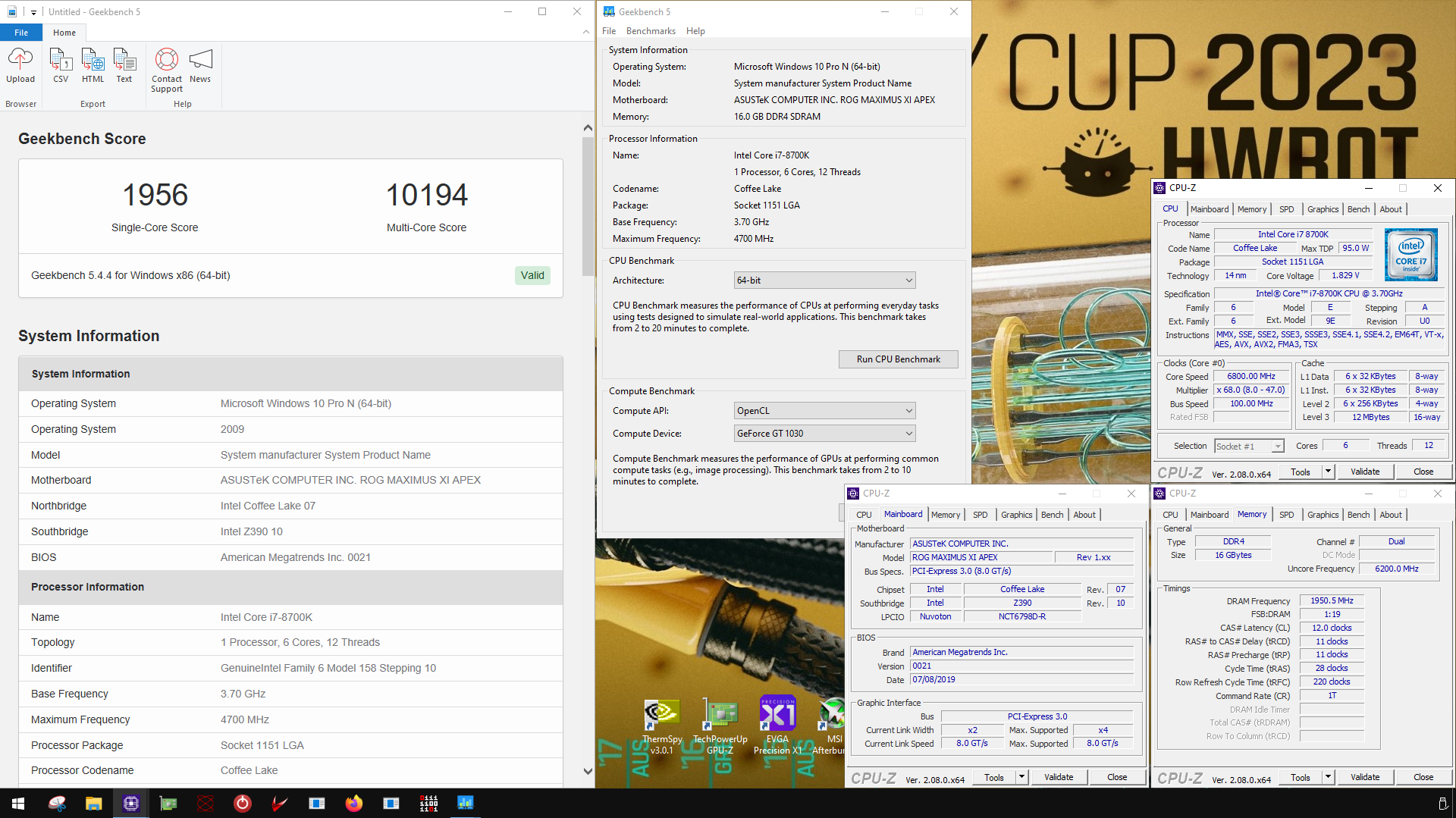Open the Benchmarks menu in Geekbench 5
Screen dimensions: 1456x818
pyautogui.click(x=651, y=31)
